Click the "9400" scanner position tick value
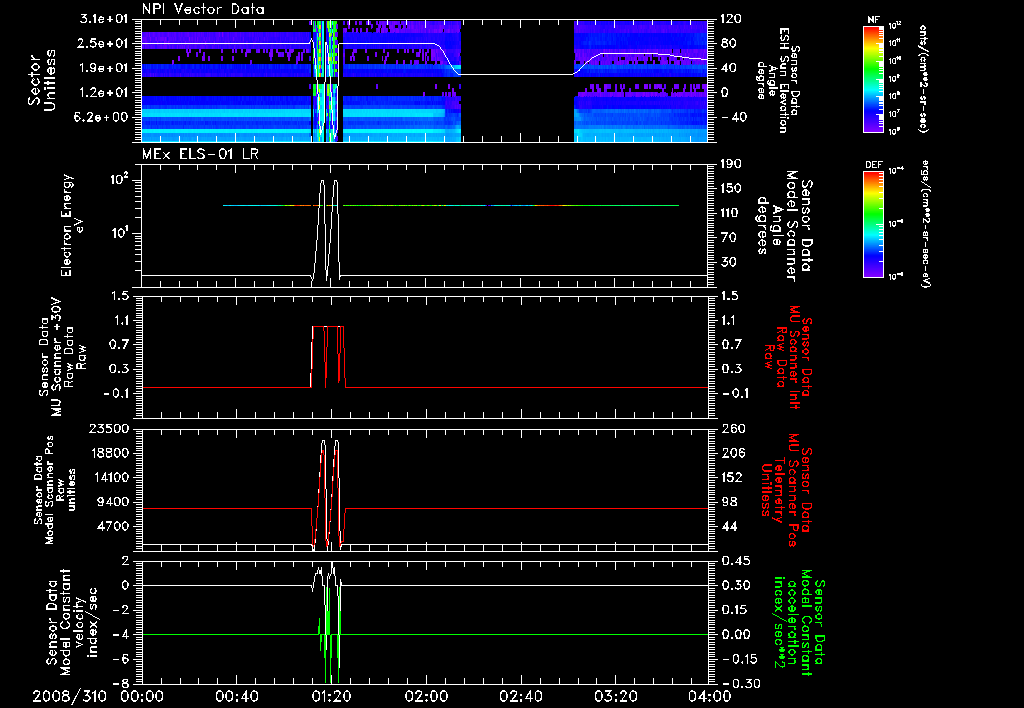Viewport: 1024px width, 708px height. click(113, 502)
